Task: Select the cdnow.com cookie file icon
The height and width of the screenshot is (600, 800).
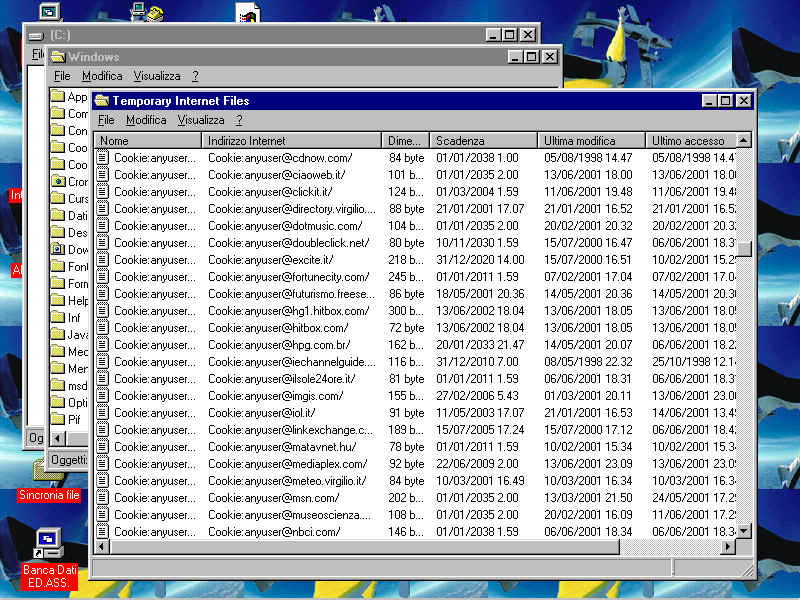Action: (x=103, y=158)
